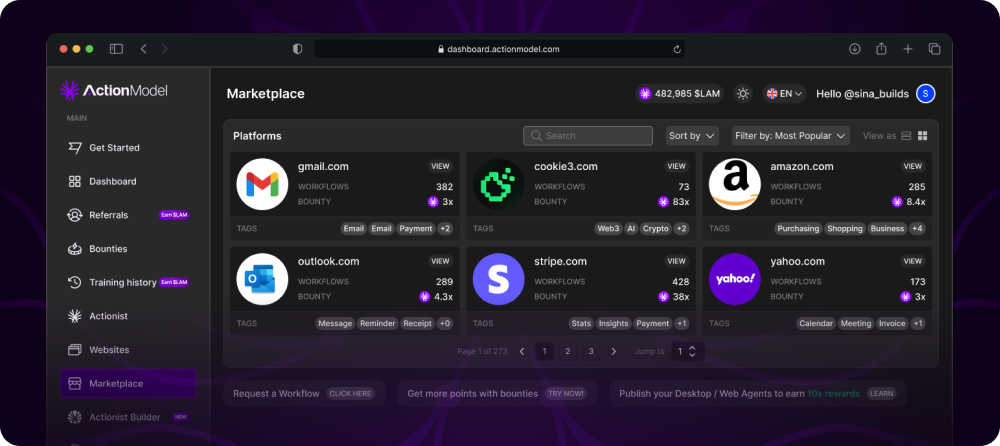Expand stripe.com +1 more tags
The height and width of the screenshot is (446, 1000).
pos(681,323)
